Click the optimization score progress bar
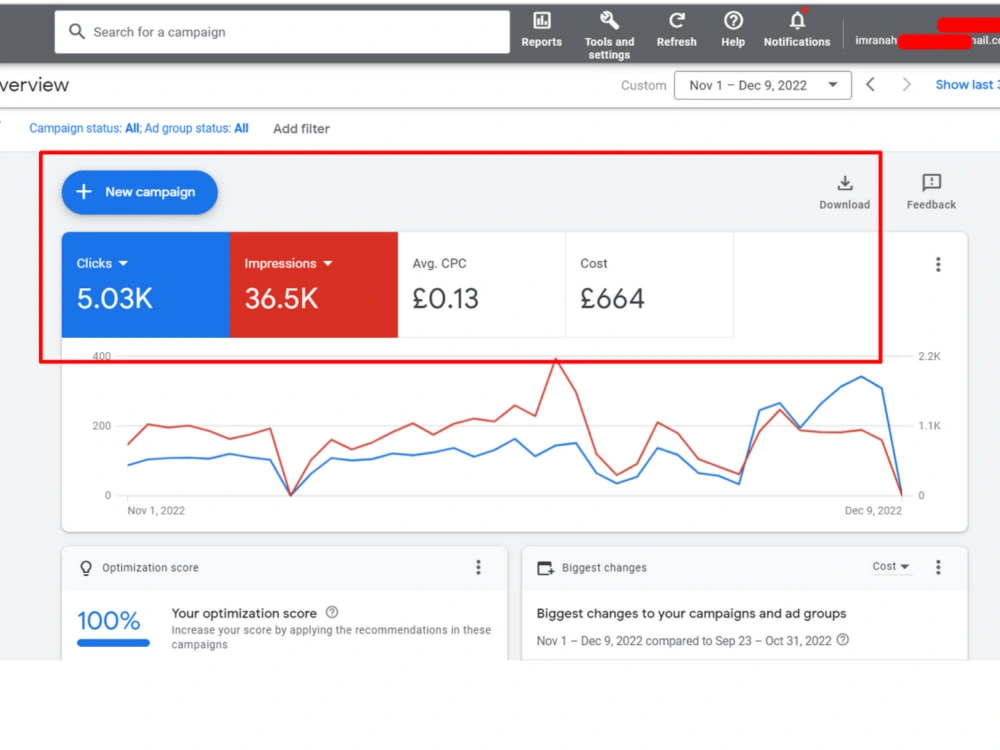This screenshot has width=1000, height=750. (x=114, y=643)
